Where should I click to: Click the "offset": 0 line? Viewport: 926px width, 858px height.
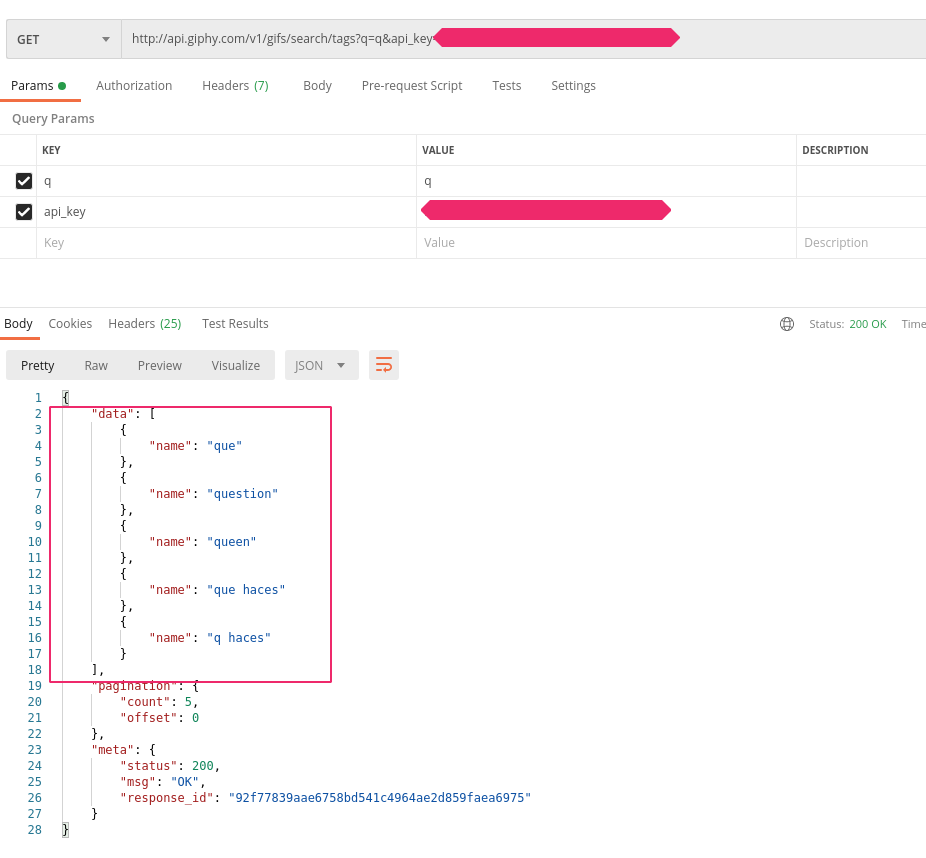point(159,717)
